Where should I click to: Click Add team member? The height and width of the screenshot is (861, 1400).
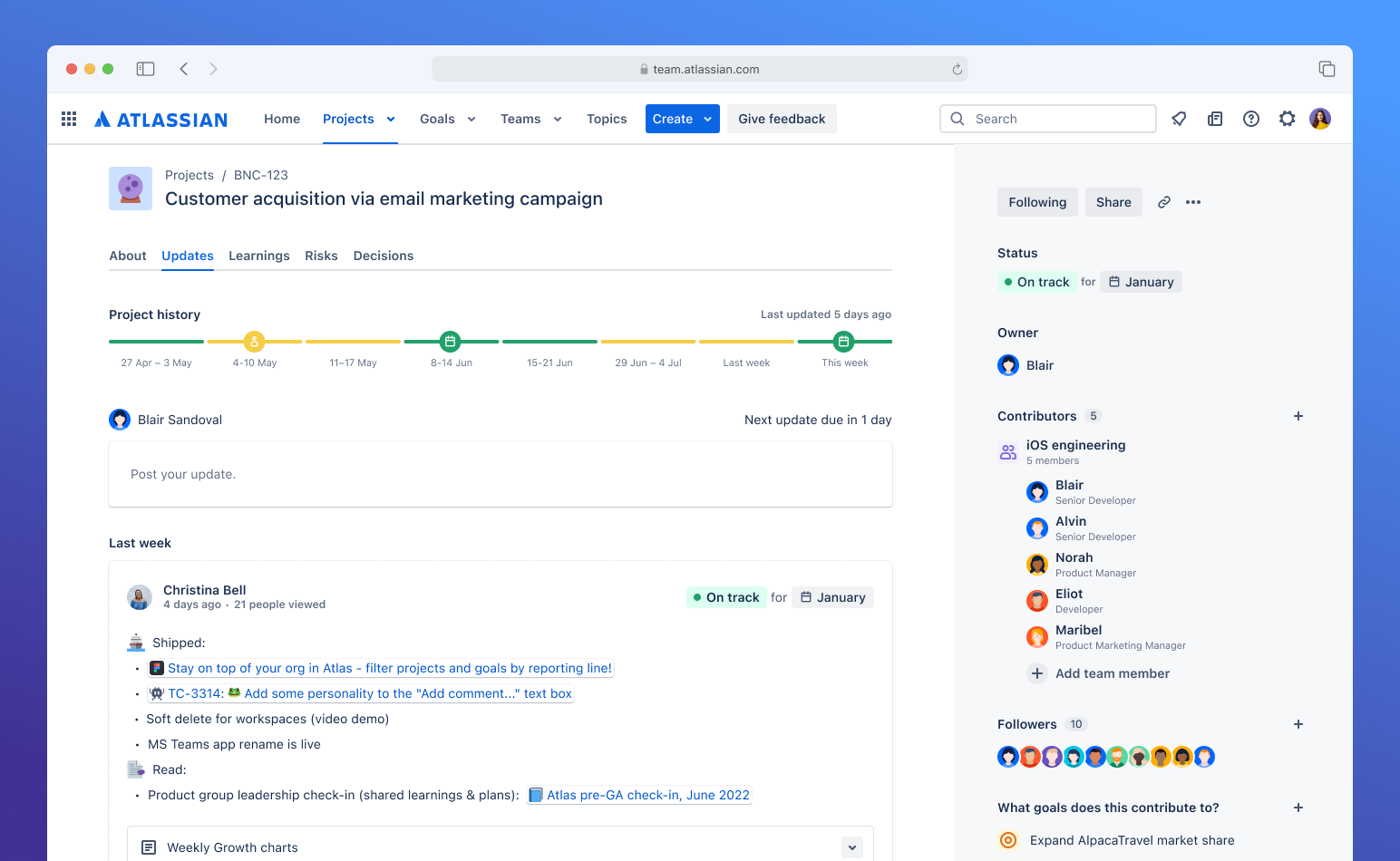1098,673
